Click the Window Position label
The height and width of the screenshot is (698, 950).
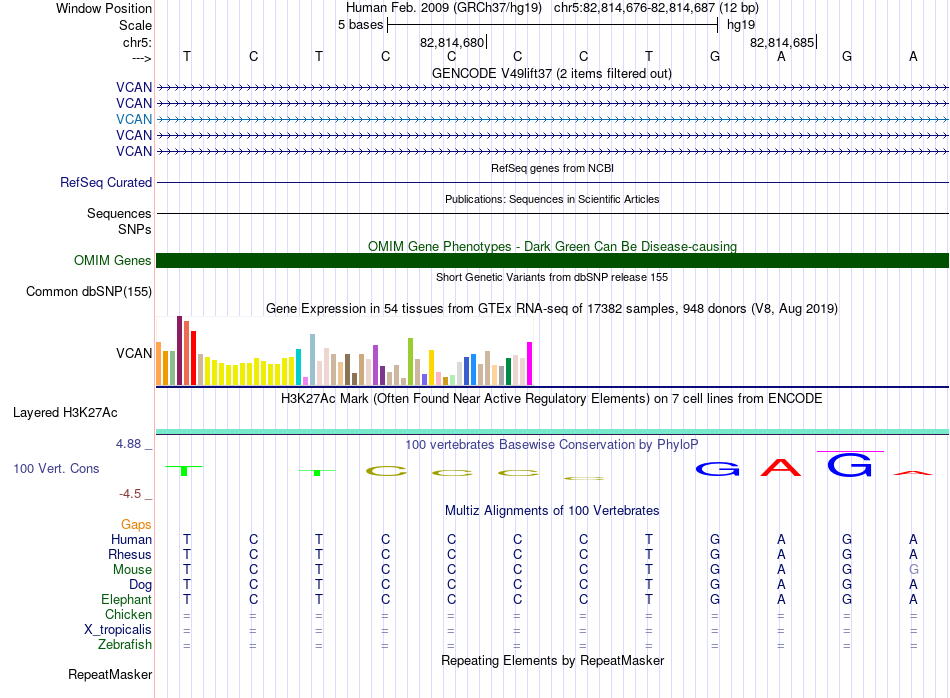click(x=104, y=8)
